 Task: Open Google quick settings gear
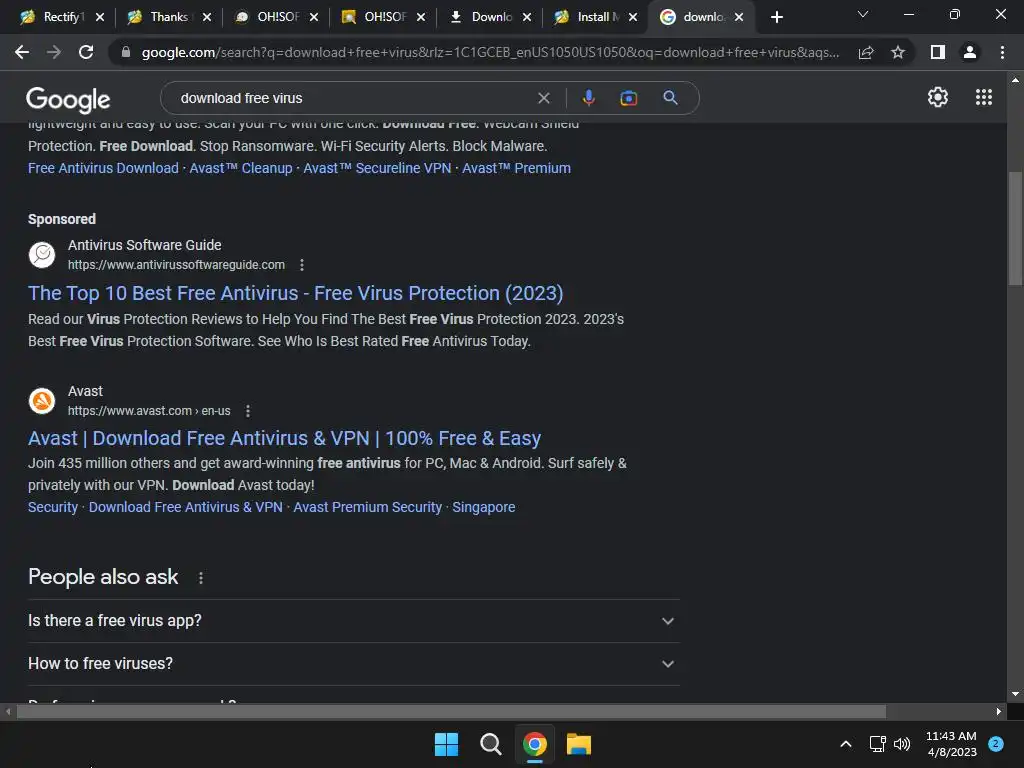(938, 97)
